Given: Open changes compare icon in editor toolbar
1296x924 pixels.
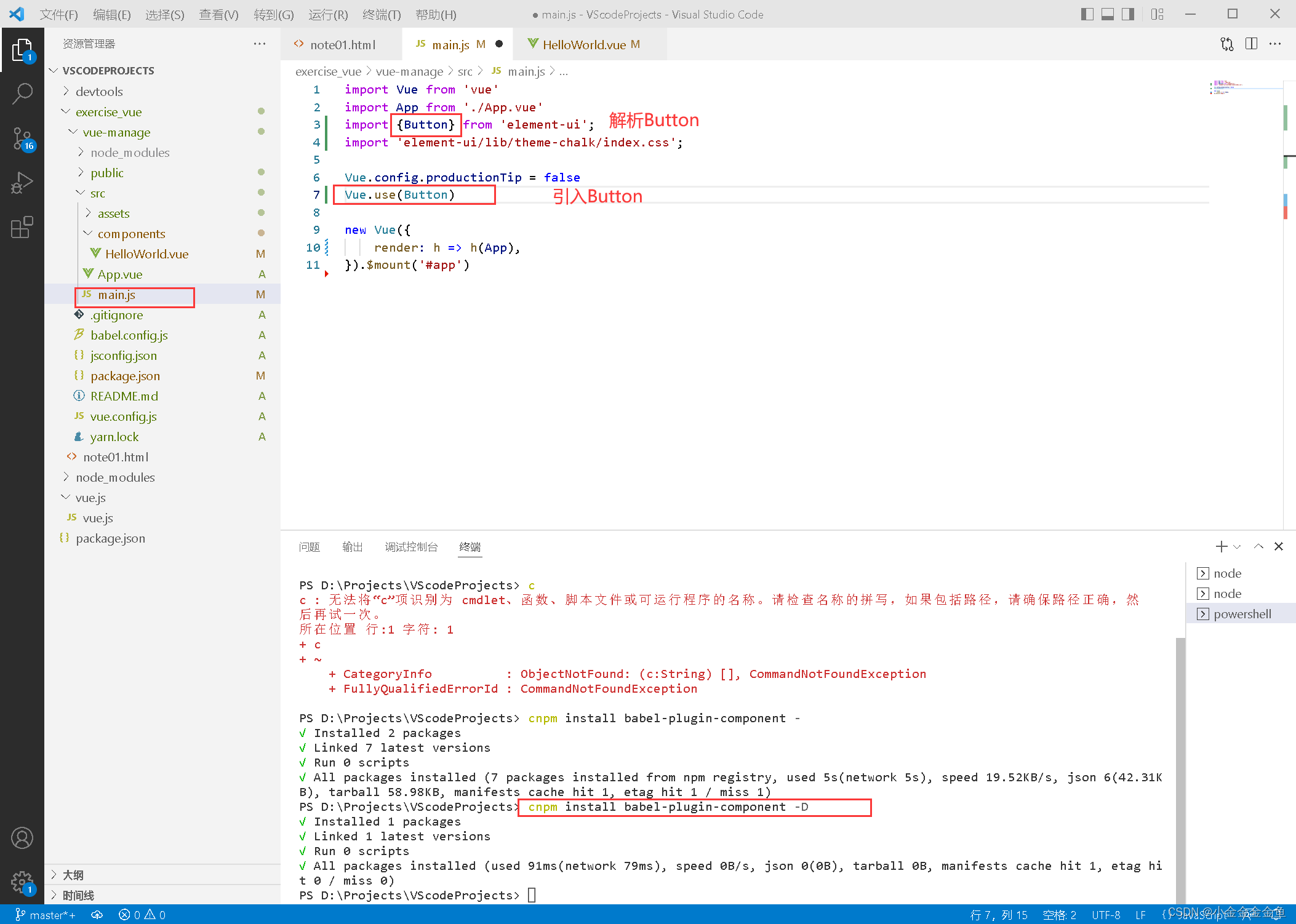Looking at the screenshot, I should pyautogui.click(x=1226, y=44).
